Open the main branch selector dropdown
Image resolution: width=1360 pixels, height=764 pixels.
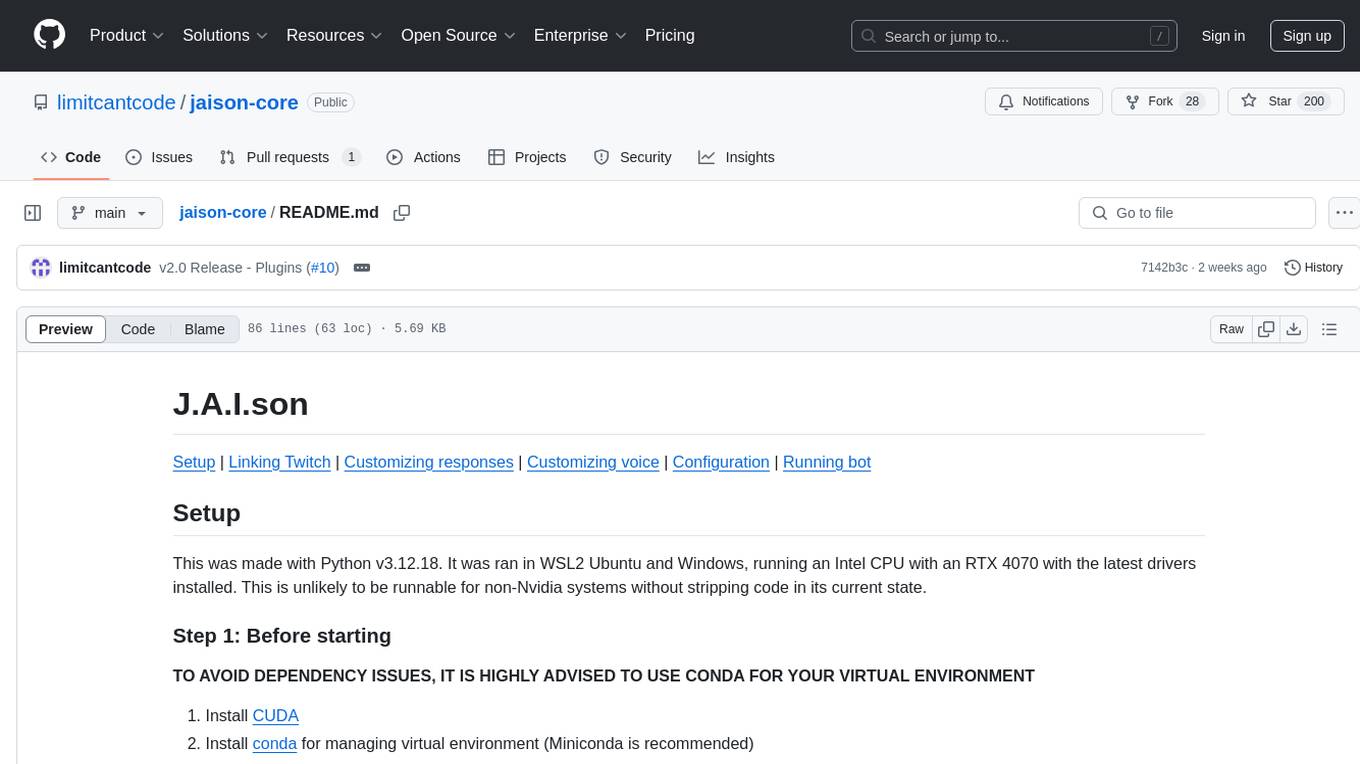click(109, 213)
